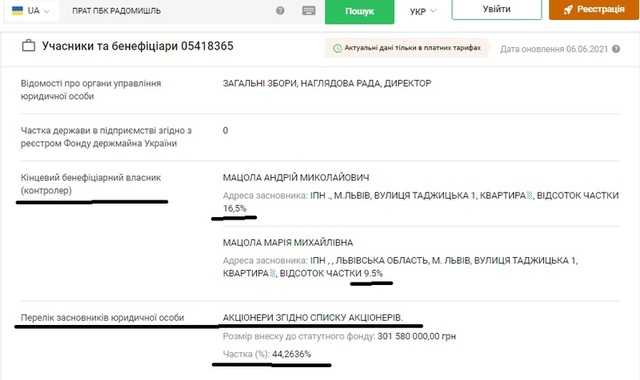Click the question mark help icon in search bar
The width and height of the screenshot is (640, 380).
[280, 11]
